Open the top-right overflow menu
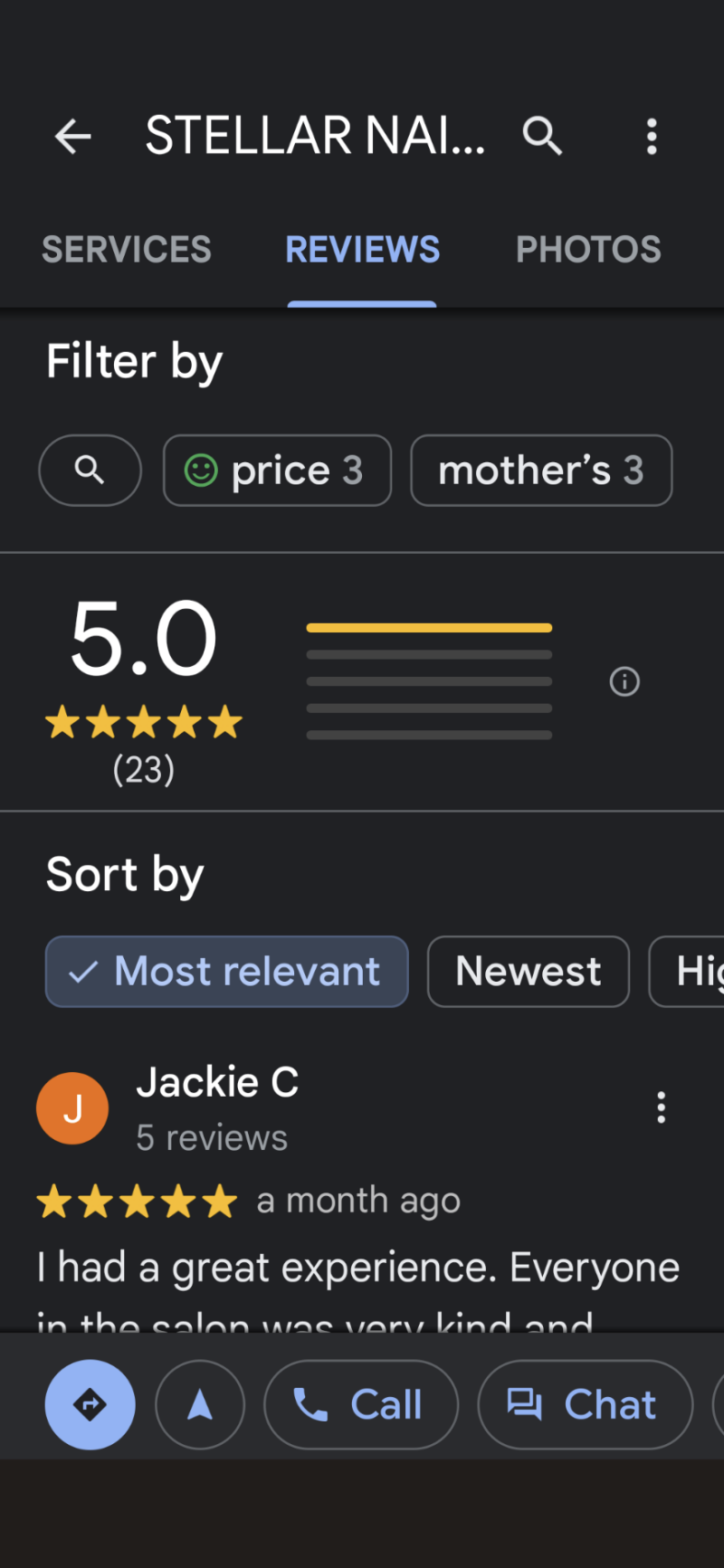724x1568 pixels. click(x=652, y=137)
